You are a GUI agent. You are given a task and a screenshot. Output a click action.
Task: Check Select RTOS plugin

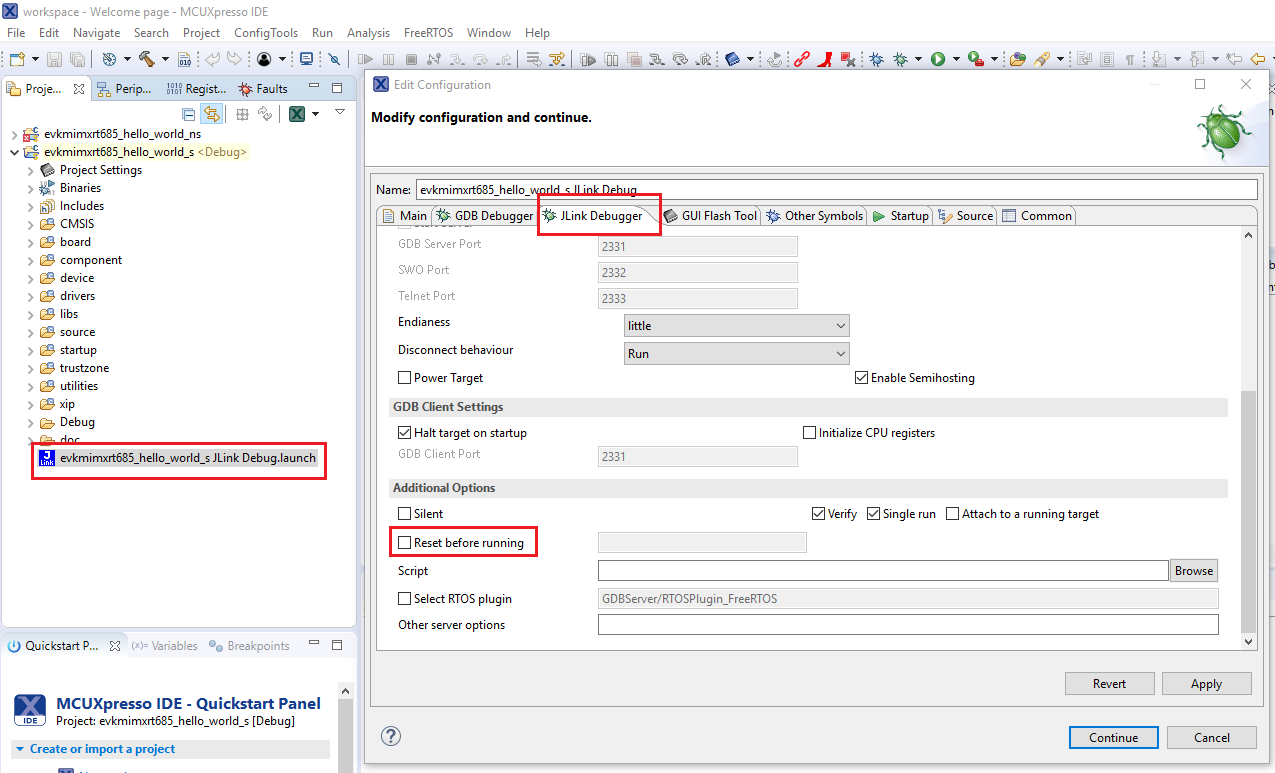coord(405,599)
